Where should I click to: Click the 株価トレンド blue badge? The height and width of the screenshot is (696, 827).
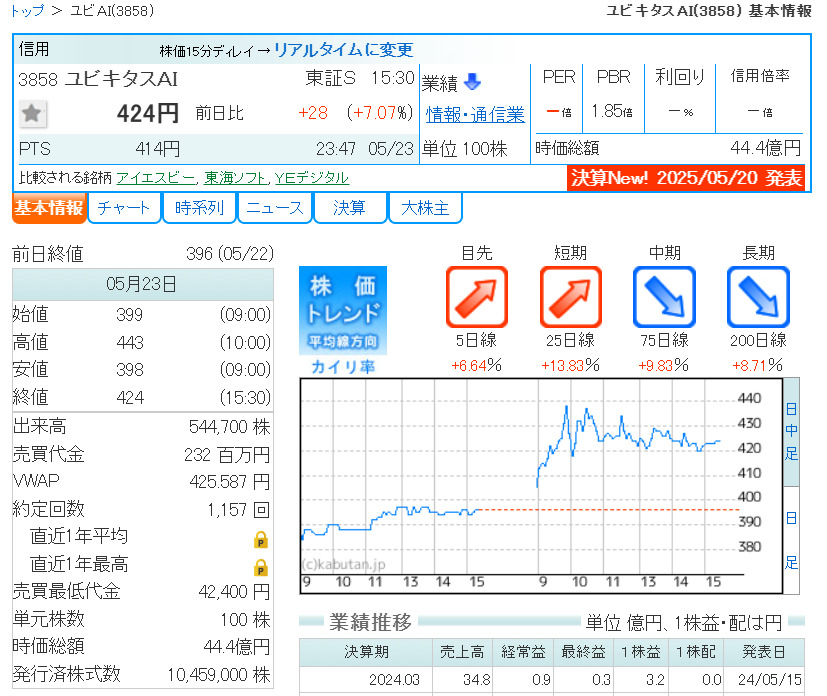pyautogui.click(x=343, y=310)
